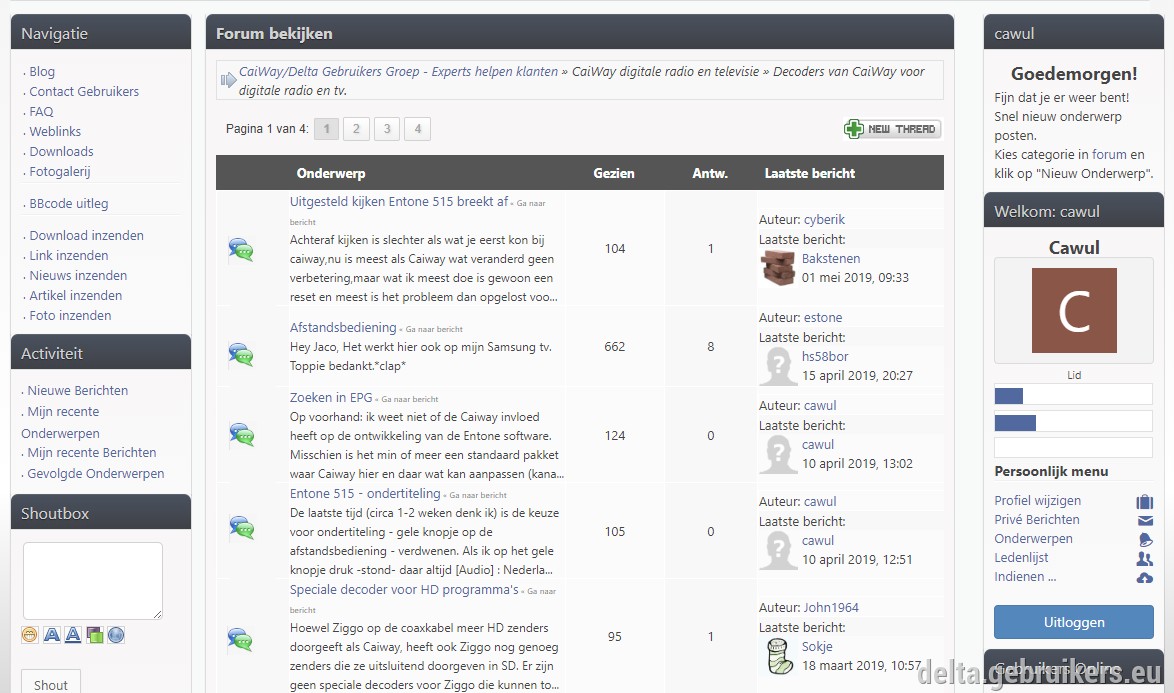The height and width of the screenshot is (693, 1174).
Task: Open the Sokje sock avatar thumbnail
Action: 778,656
